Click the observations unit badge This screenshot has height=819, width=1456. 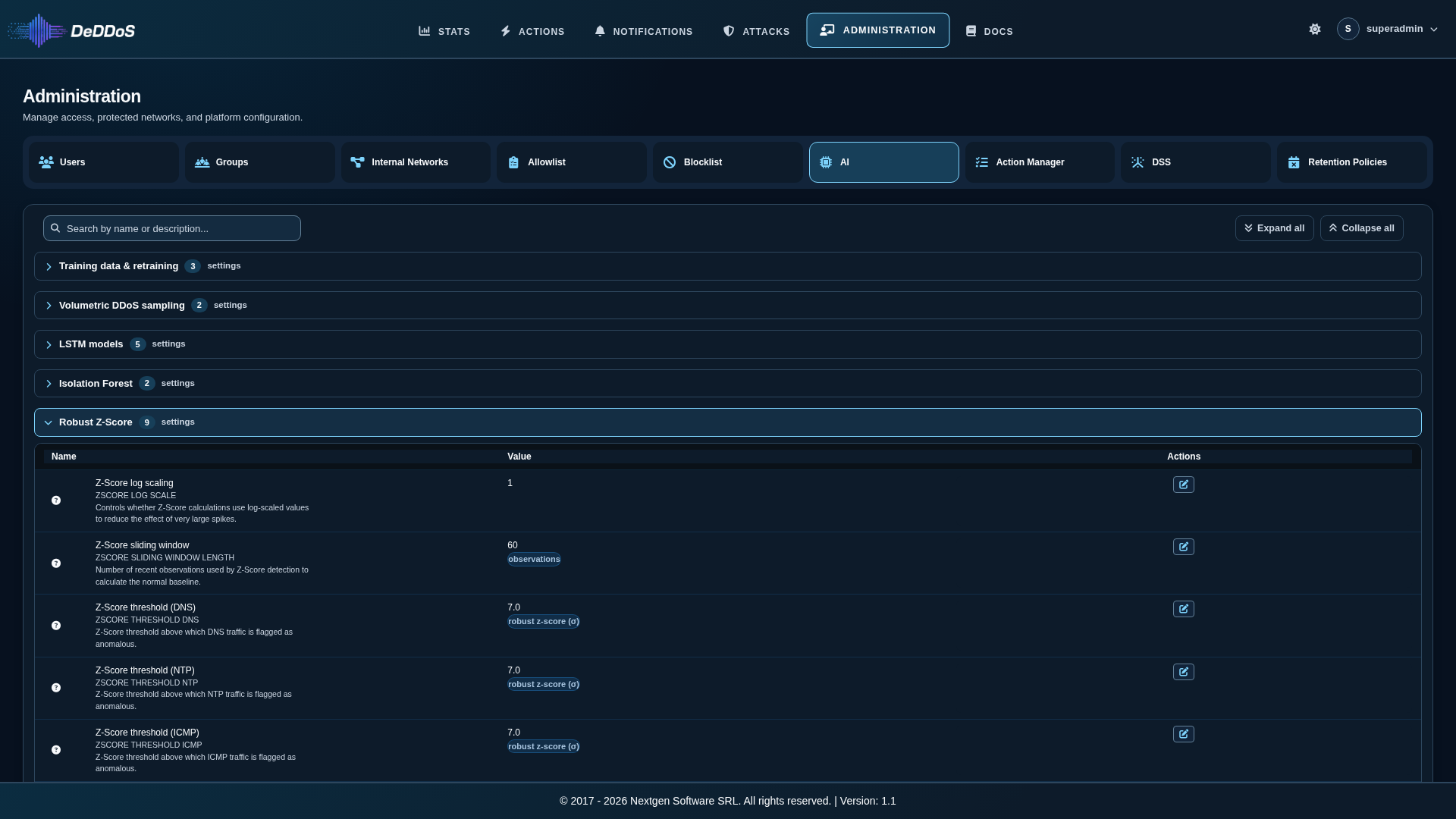point(534,560)
